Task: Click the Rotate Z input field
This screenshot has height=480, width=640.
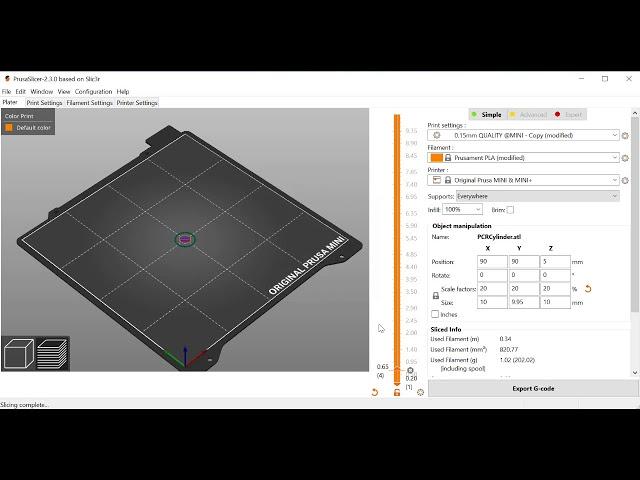Action: [x=555, y=275]
